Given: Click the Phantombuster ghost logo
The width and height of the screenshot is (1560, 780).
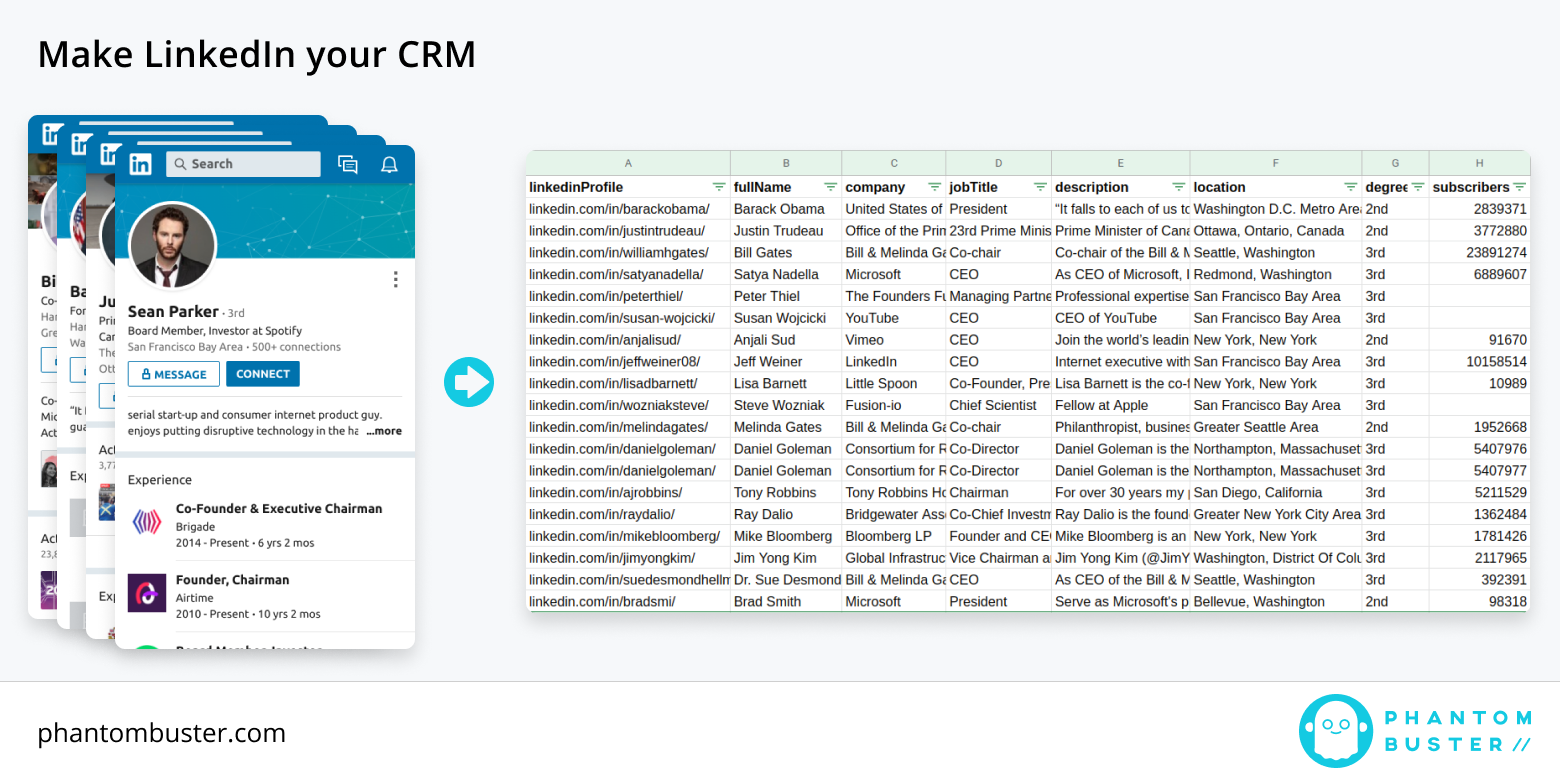Looking at the screenshot, I should click(1336, 731).
